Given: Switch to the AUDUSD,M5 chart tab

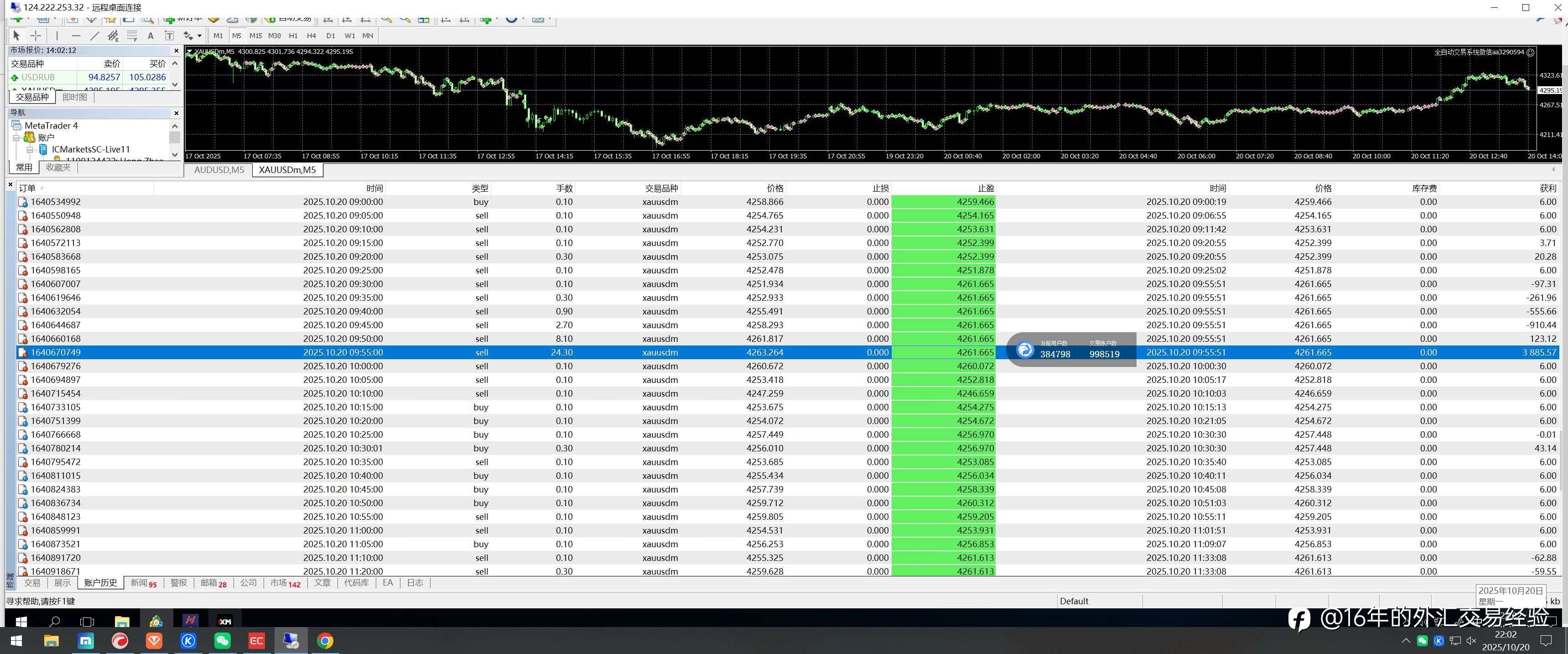Looking at the screenshot, I should tap(218, 170).
